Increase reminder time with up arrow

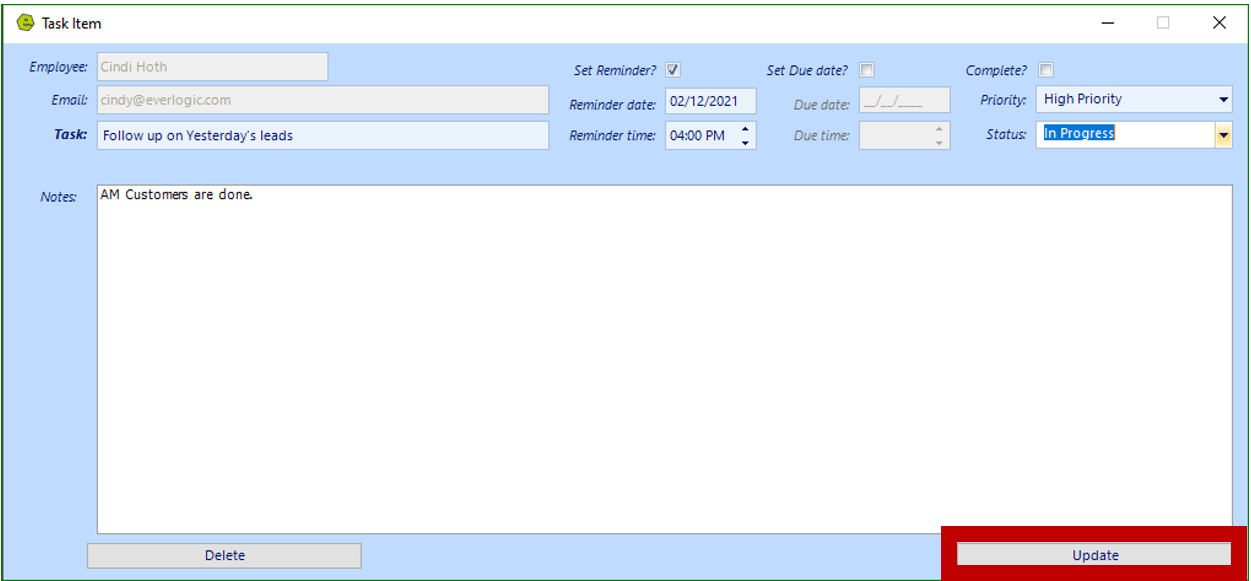tap(744, 128)
